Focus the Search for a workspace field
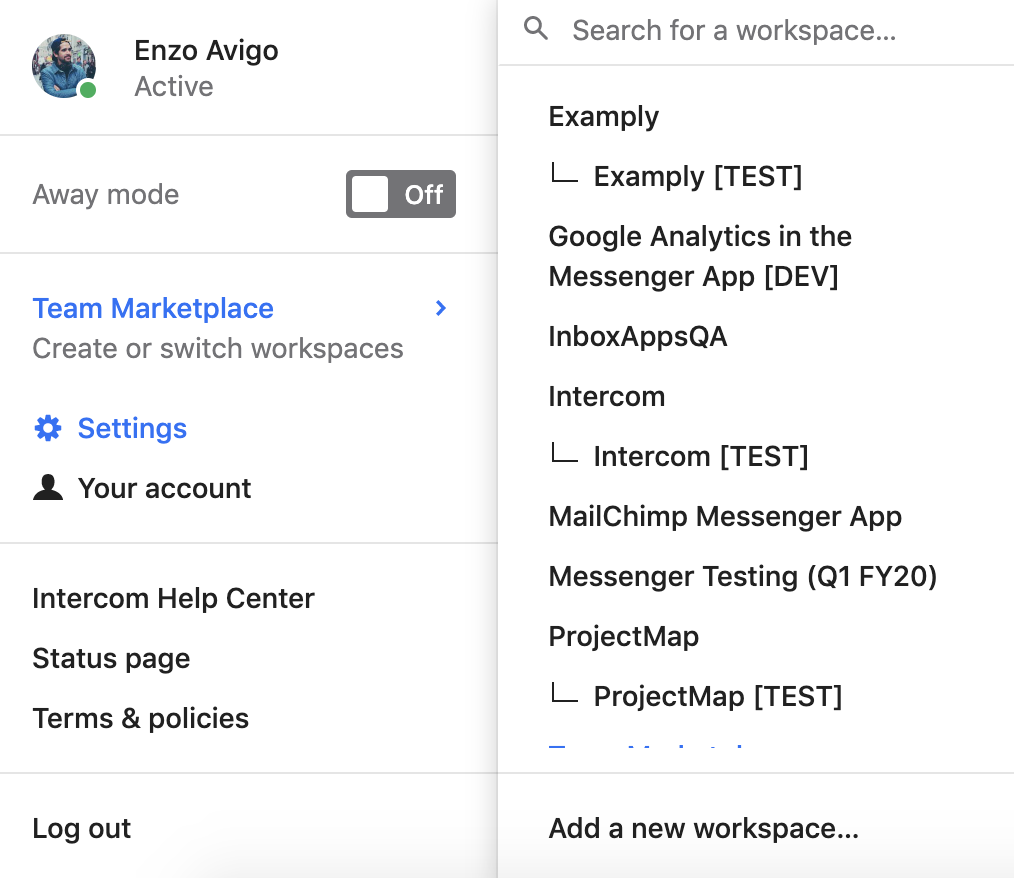1014x878 pixels. point(757,31)
